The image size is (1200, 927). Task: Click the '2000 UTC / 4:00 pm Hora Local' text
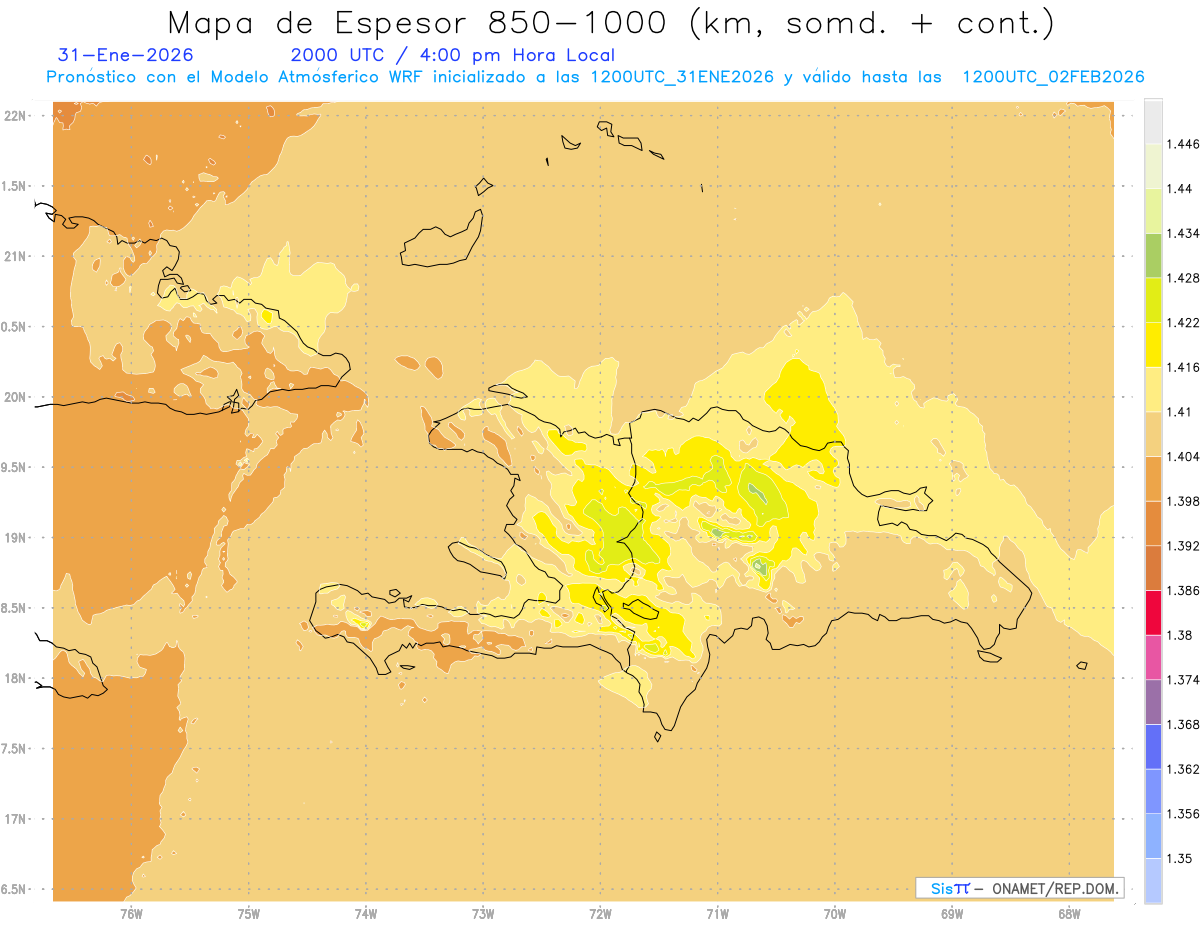(x=453, y=56)
